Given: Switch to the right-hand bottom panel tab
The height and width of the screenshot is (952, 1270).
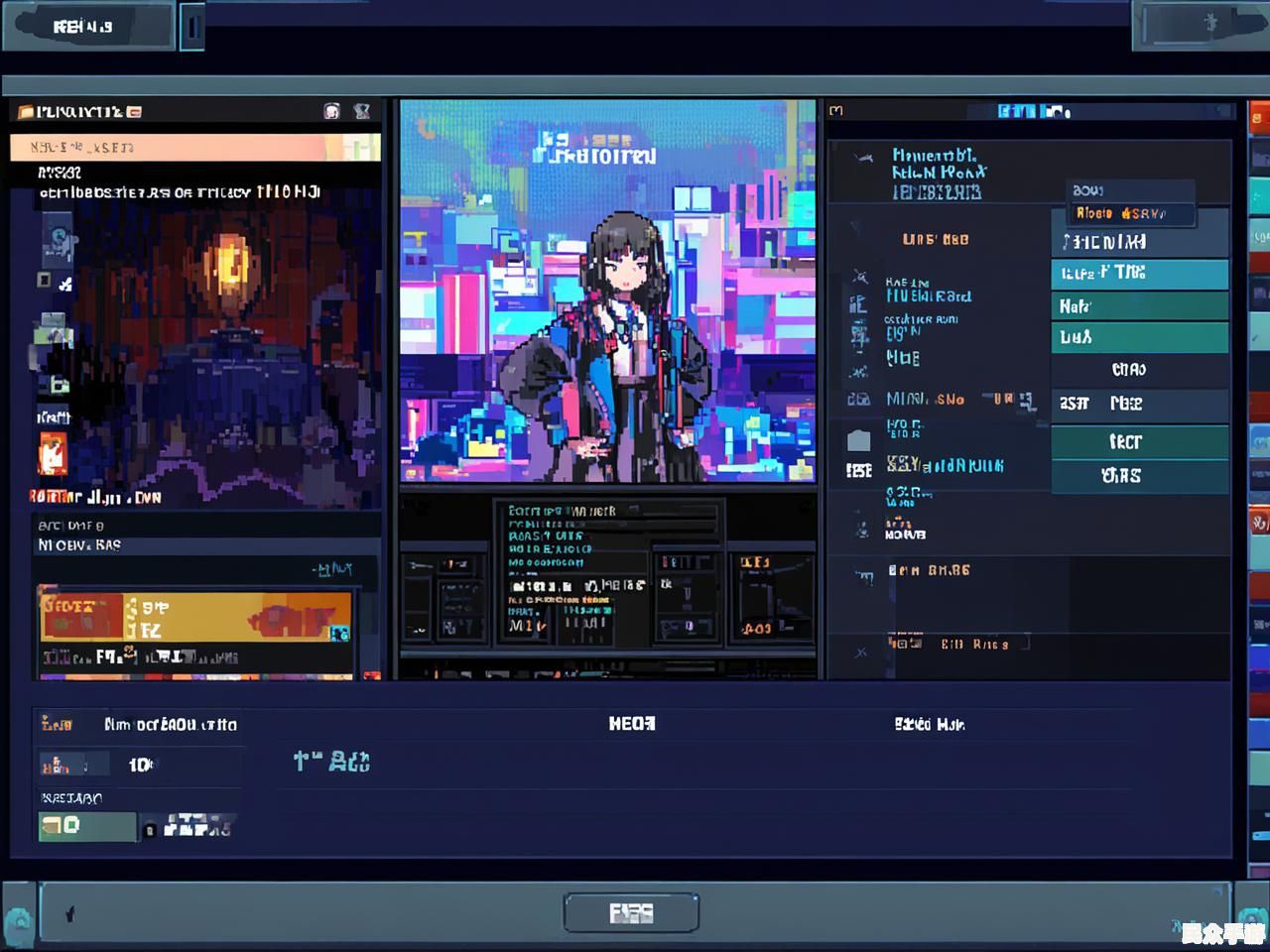Looking at the screenshot, I should point(930,725).
